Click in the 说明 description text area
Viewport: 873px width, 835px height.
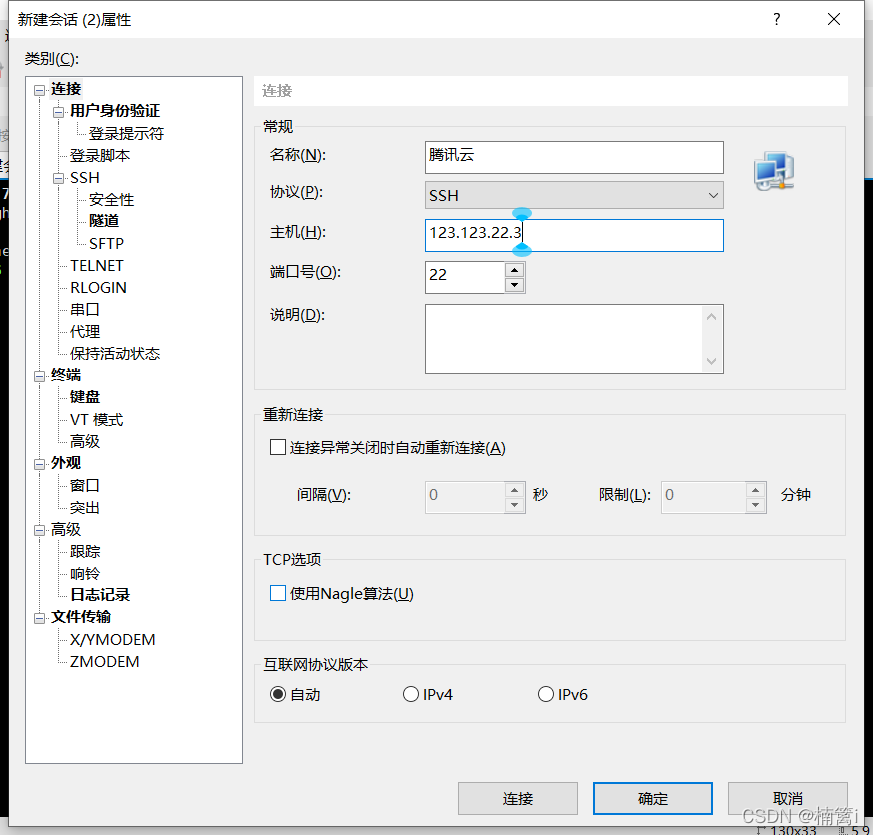click(565, 338)
